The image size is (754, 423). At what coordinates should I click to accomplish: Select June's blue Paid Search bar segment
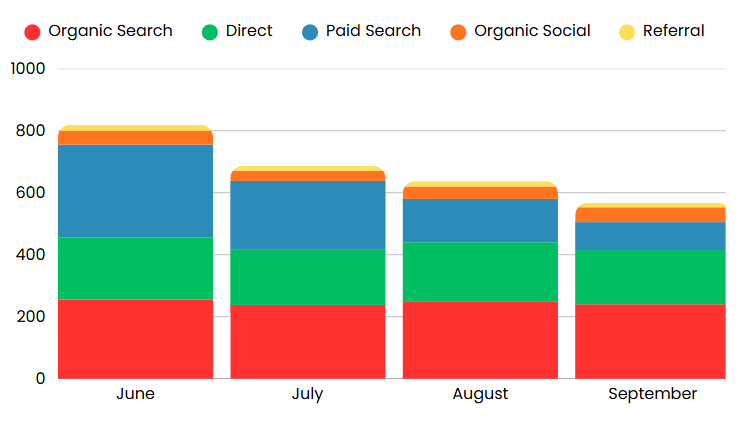click(135, 191)
